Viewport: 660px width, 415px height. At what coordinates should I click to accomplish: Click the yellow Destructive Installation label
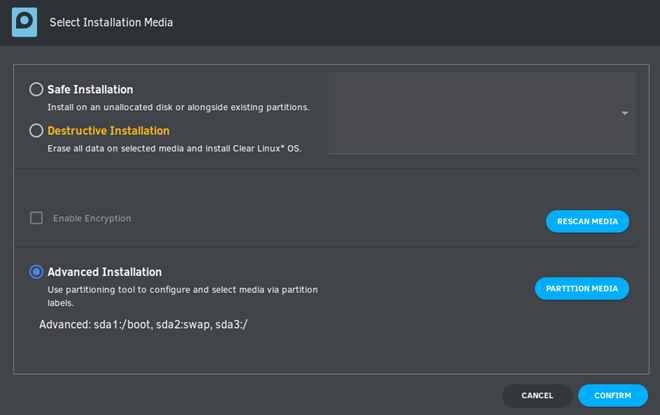click(x=108, y=131)
